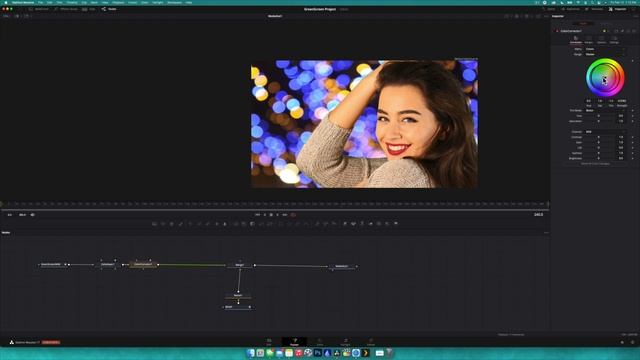Add a Text+ node from toolbar

[x=171, y=224]
